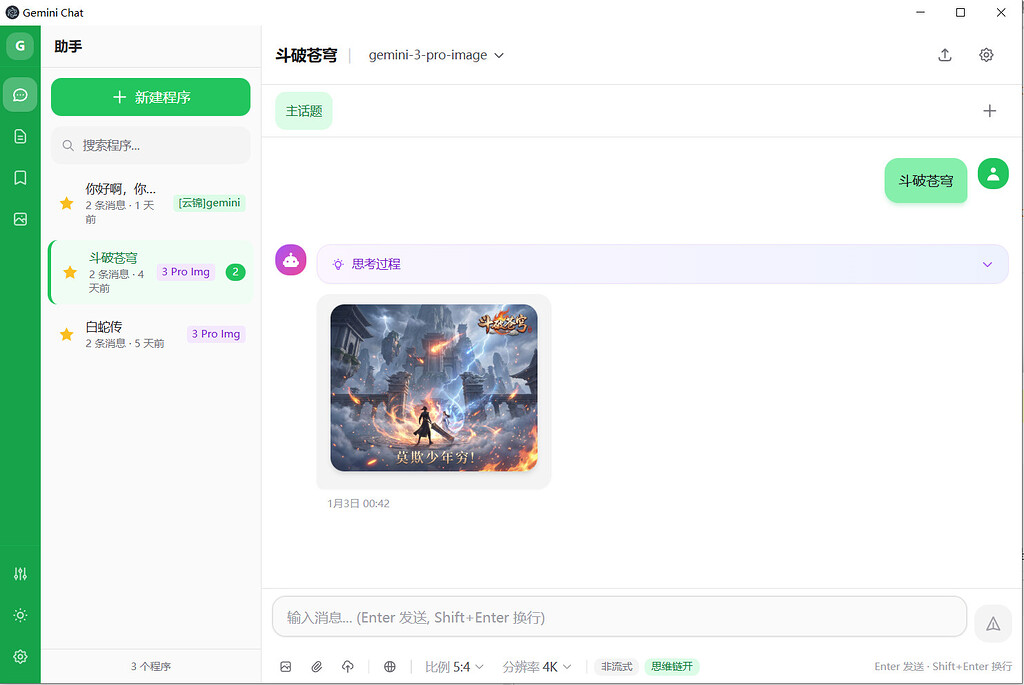Open the image gallery section in sidebar
The height and width of the screenshot is (685, 1024).
click(20, 219)
